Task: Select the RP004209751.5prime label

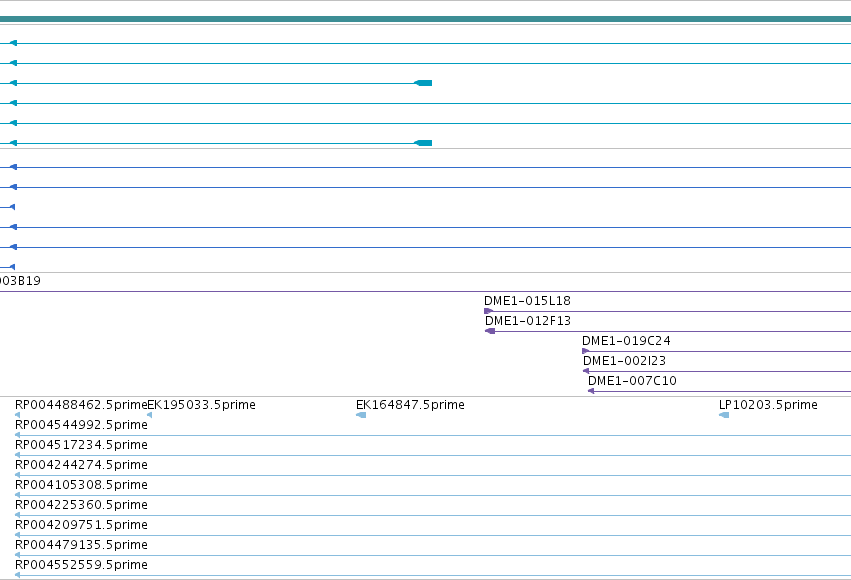Action: click(x=81, y=525)
